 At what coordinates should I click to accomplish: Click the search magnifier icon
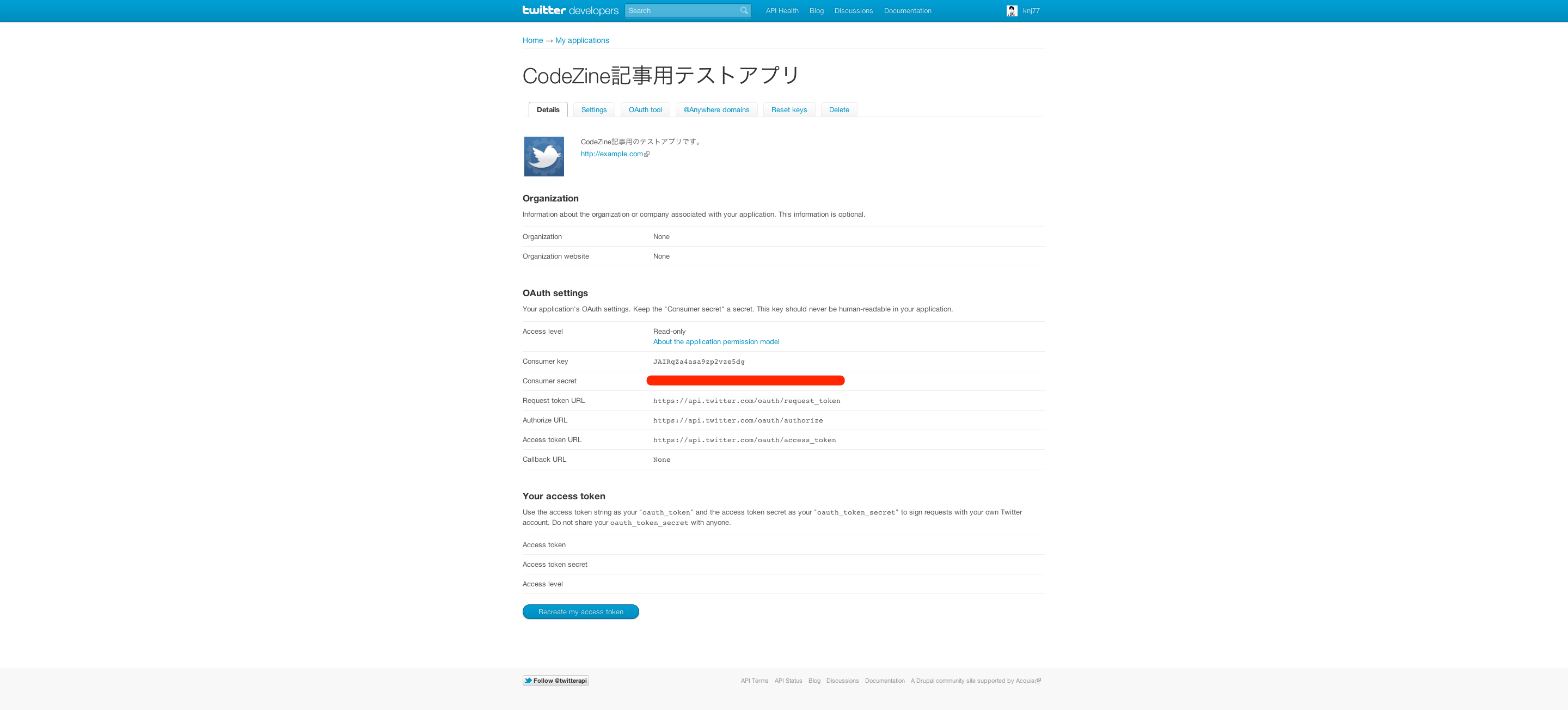[x=744, y=10]
